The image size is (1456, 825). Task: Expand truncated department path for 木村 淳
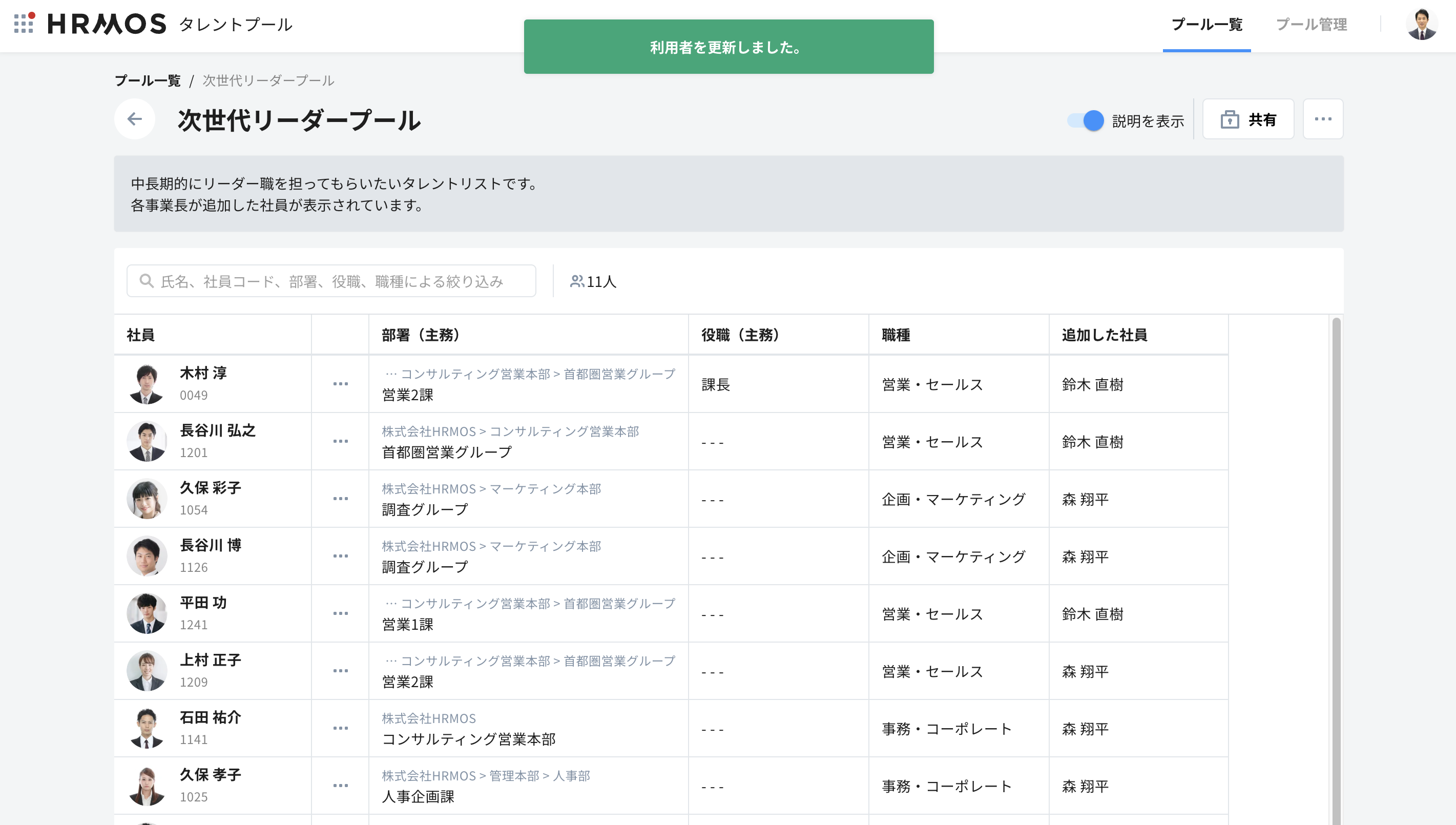391,374
